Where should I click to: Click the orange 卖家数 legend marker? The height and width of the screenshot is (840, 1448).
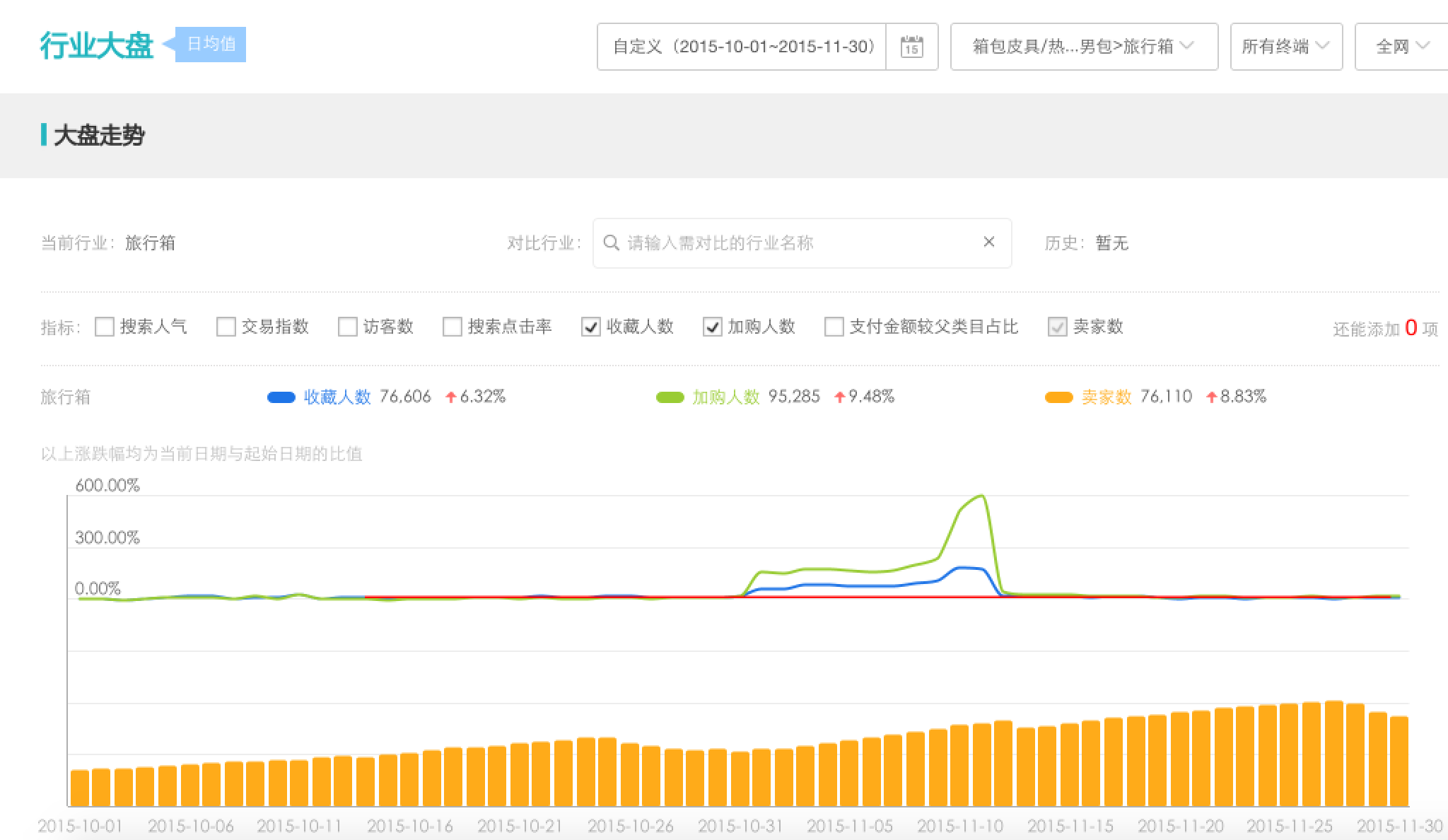pos(1058,397)
